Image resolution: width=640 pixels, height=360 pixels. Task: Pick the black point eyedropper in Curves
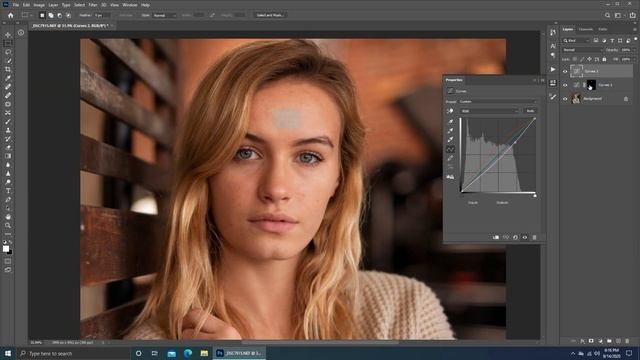(x=451, y=122)
